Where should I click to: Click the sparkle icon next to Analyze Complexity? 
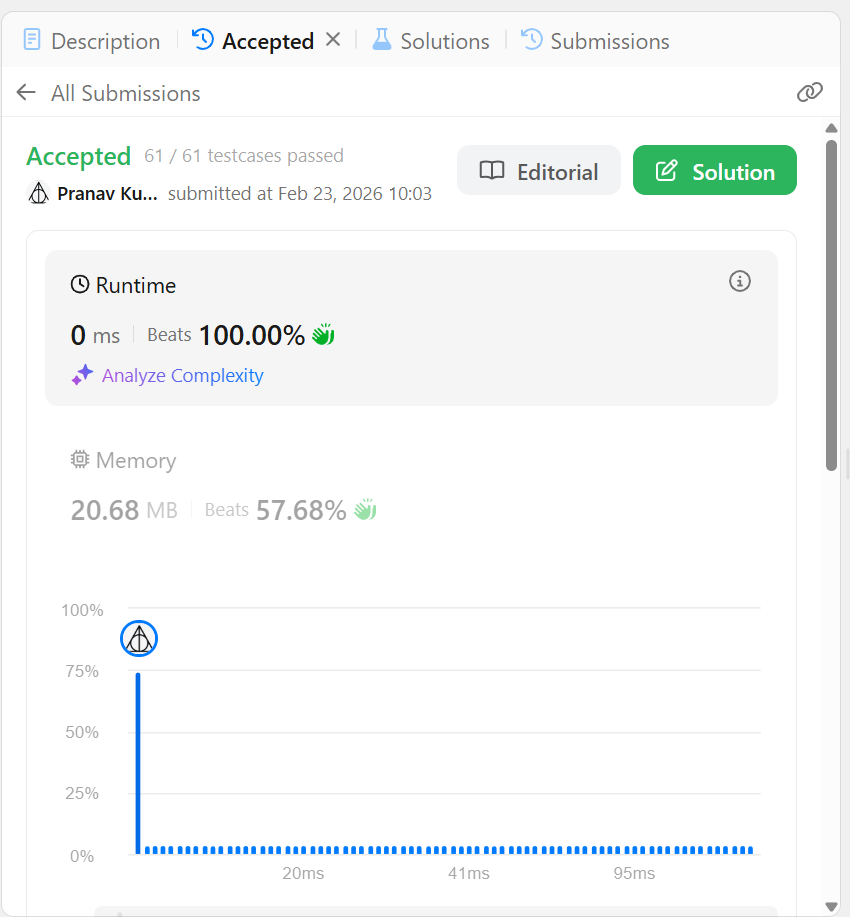(x=82, y=375)
